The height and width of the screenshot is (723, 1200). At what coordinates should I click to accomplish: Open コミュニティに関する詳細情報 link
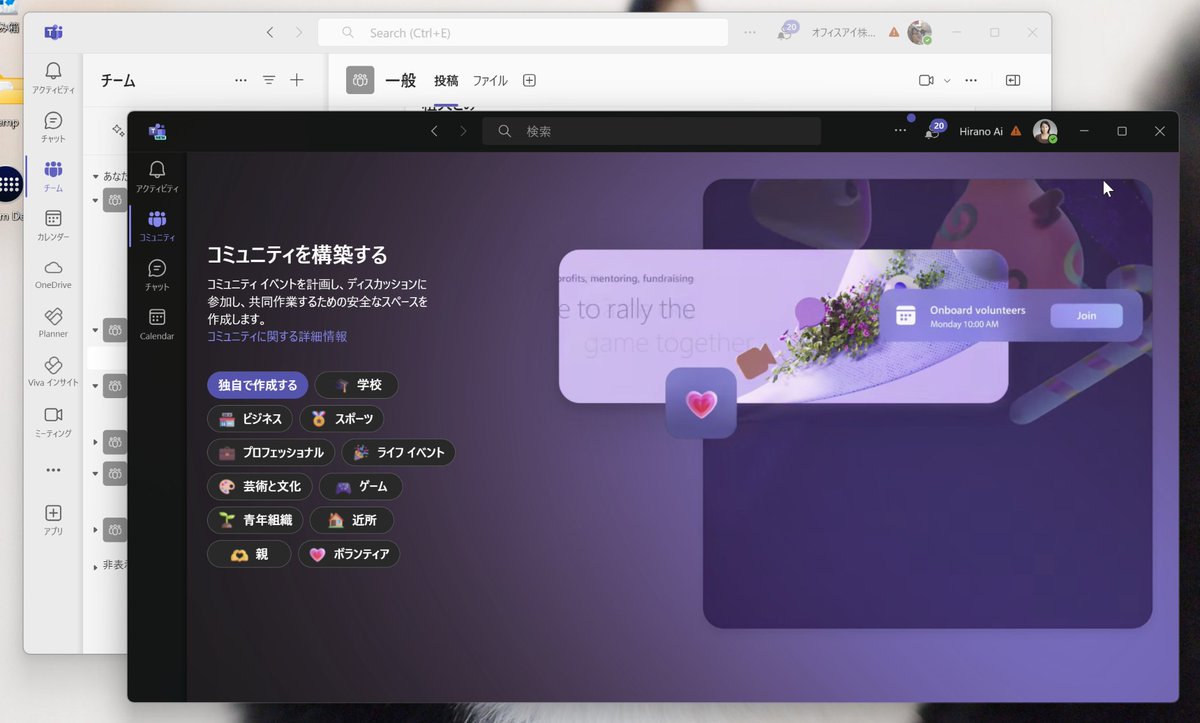coord(277,337)
